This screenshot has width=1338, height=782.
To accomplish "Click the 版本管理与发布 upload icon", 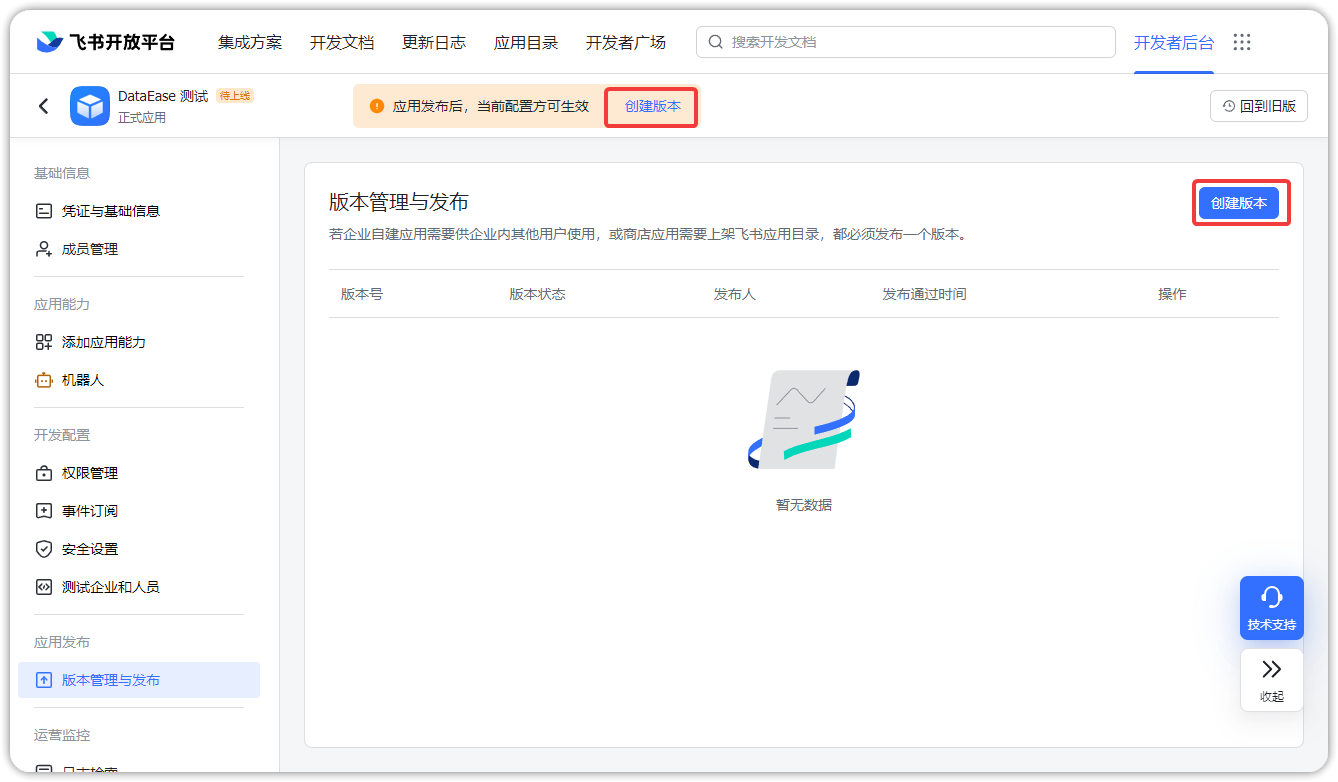I will tap(43, 680).
